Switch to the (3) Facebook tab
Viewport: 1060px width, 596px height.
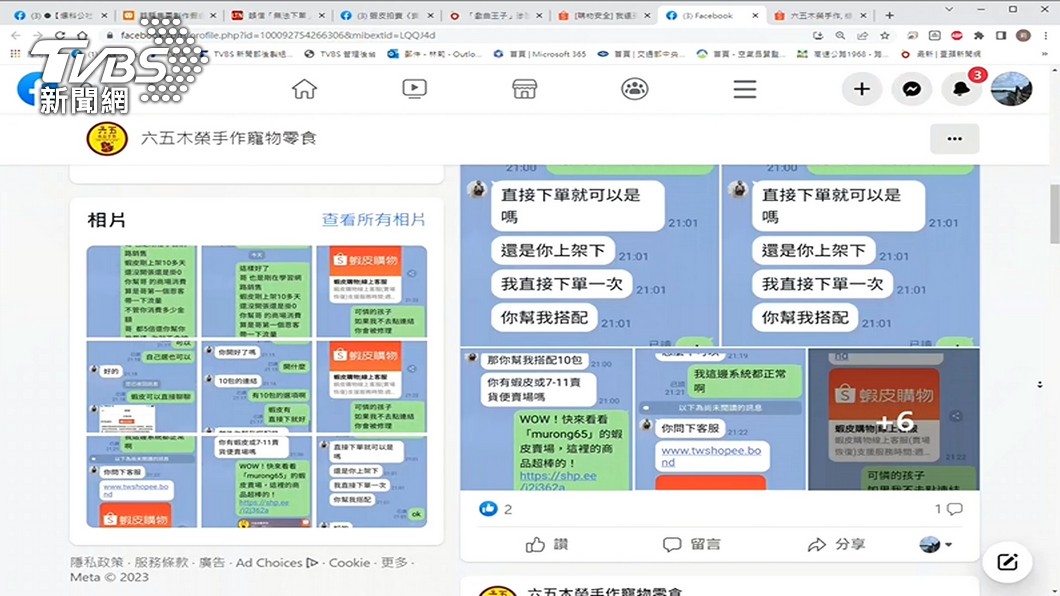[x=710, y=15]
